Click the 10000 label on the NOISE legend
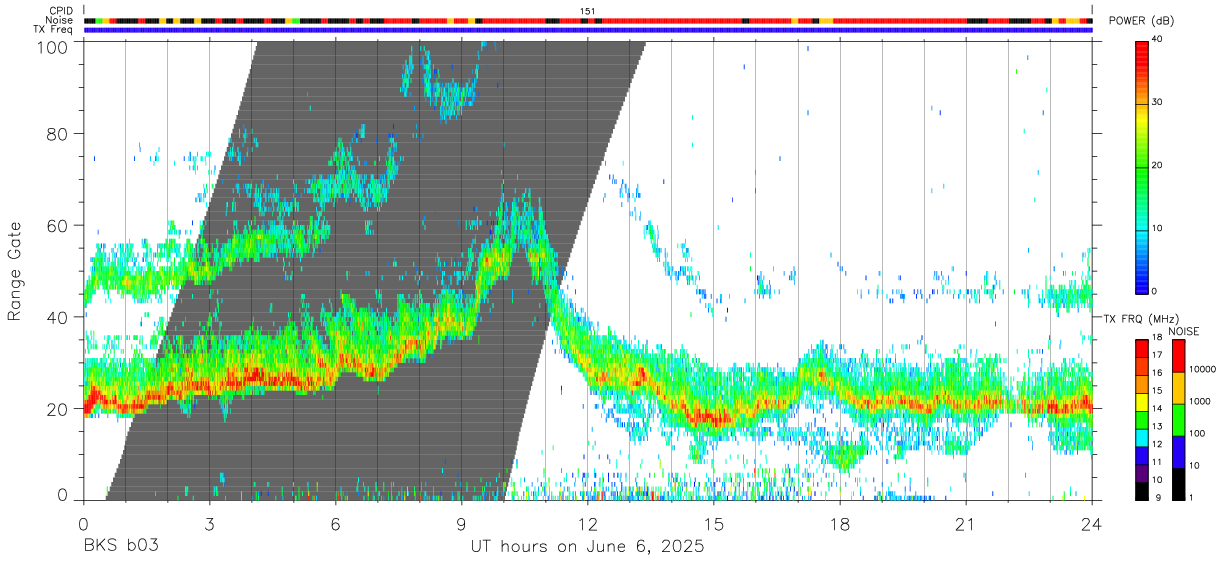 pos(1203,370)
